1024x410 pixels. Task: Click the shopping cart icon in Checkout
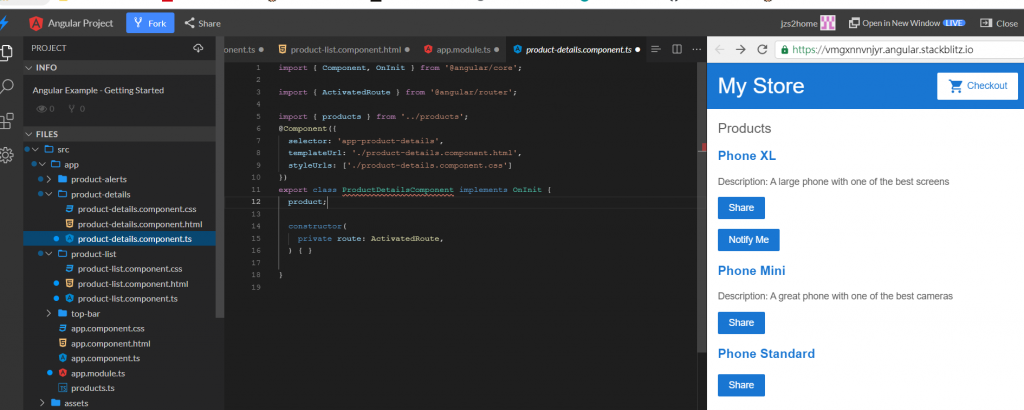(955, 86)
